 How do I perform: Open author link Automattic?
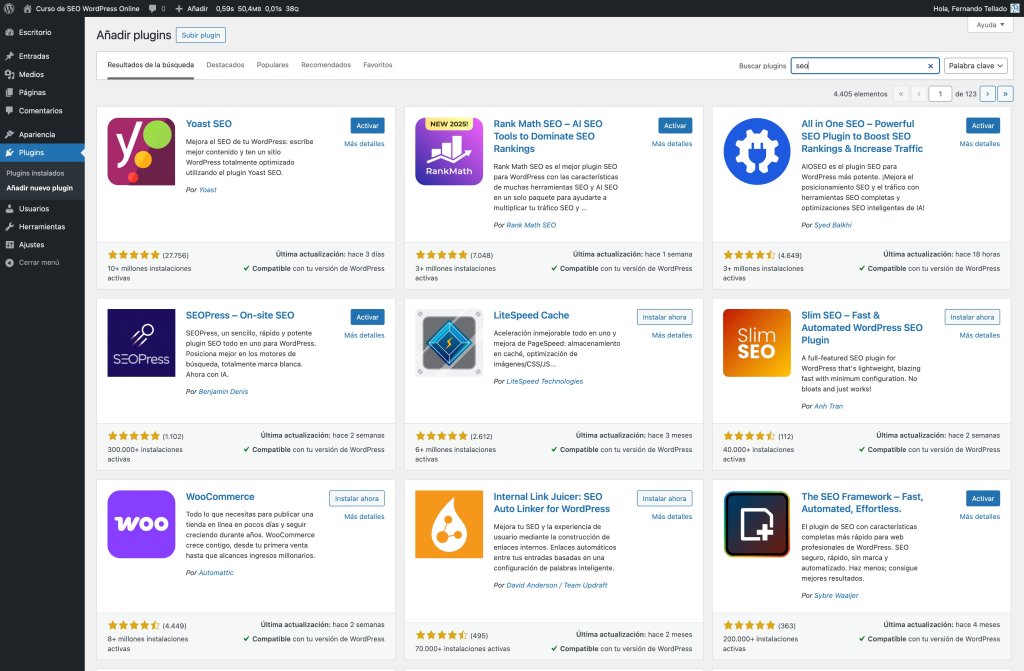[x=216, y=572]
